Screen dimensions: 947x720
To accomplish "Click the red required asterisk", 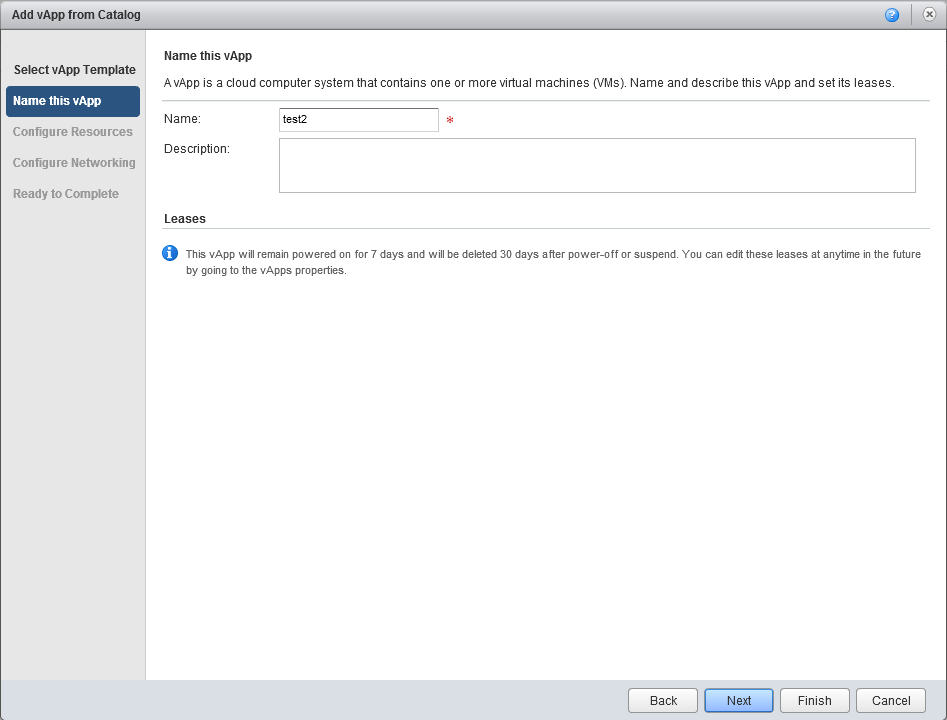I will [x=450, y=120].
